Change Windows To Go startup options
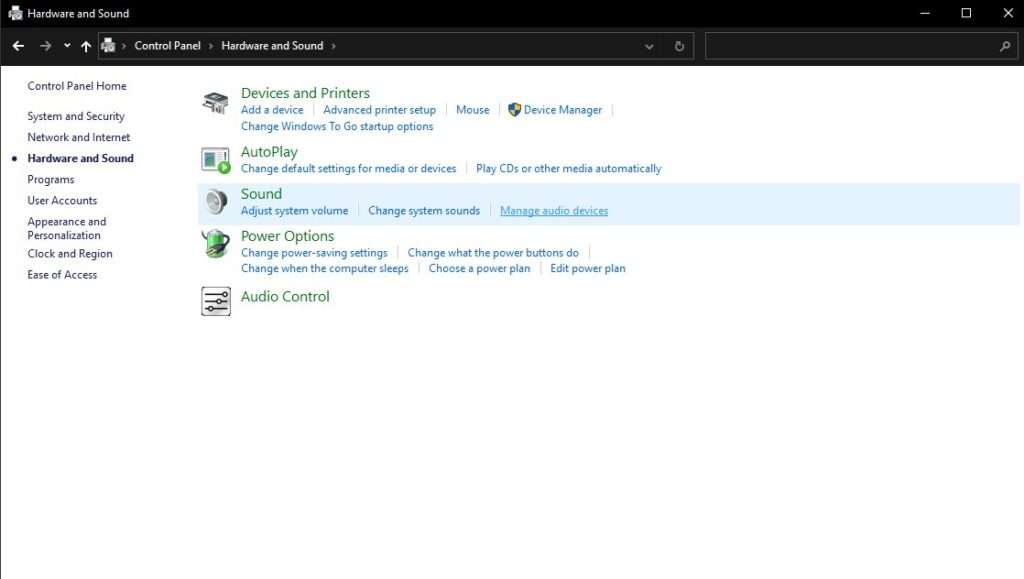The height and width of the screenshot is (579, 1024). 337,126
